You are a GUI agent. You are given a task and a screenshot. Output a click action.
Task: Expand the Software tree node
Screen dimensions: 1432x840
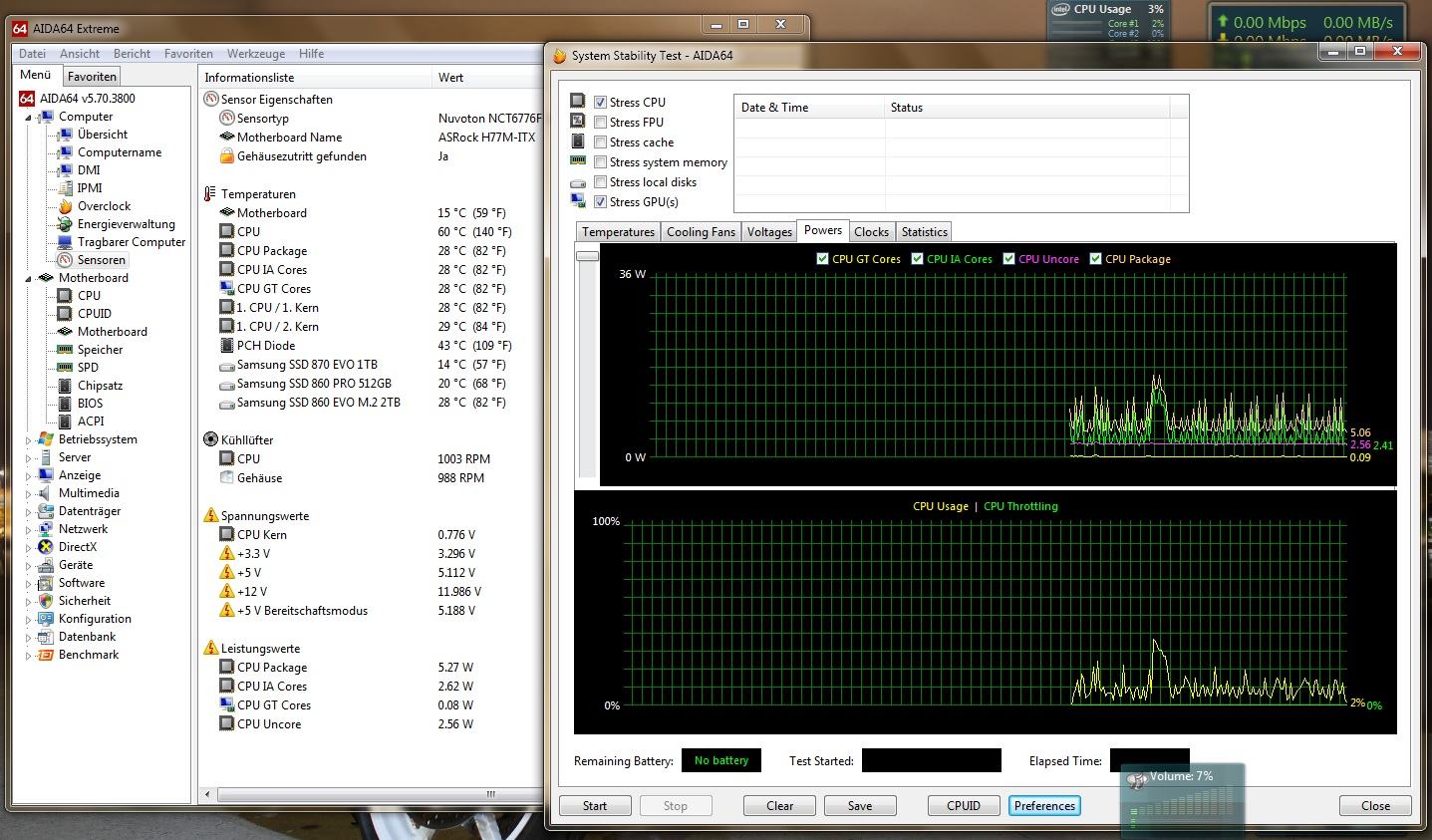(x=28, y=583)
